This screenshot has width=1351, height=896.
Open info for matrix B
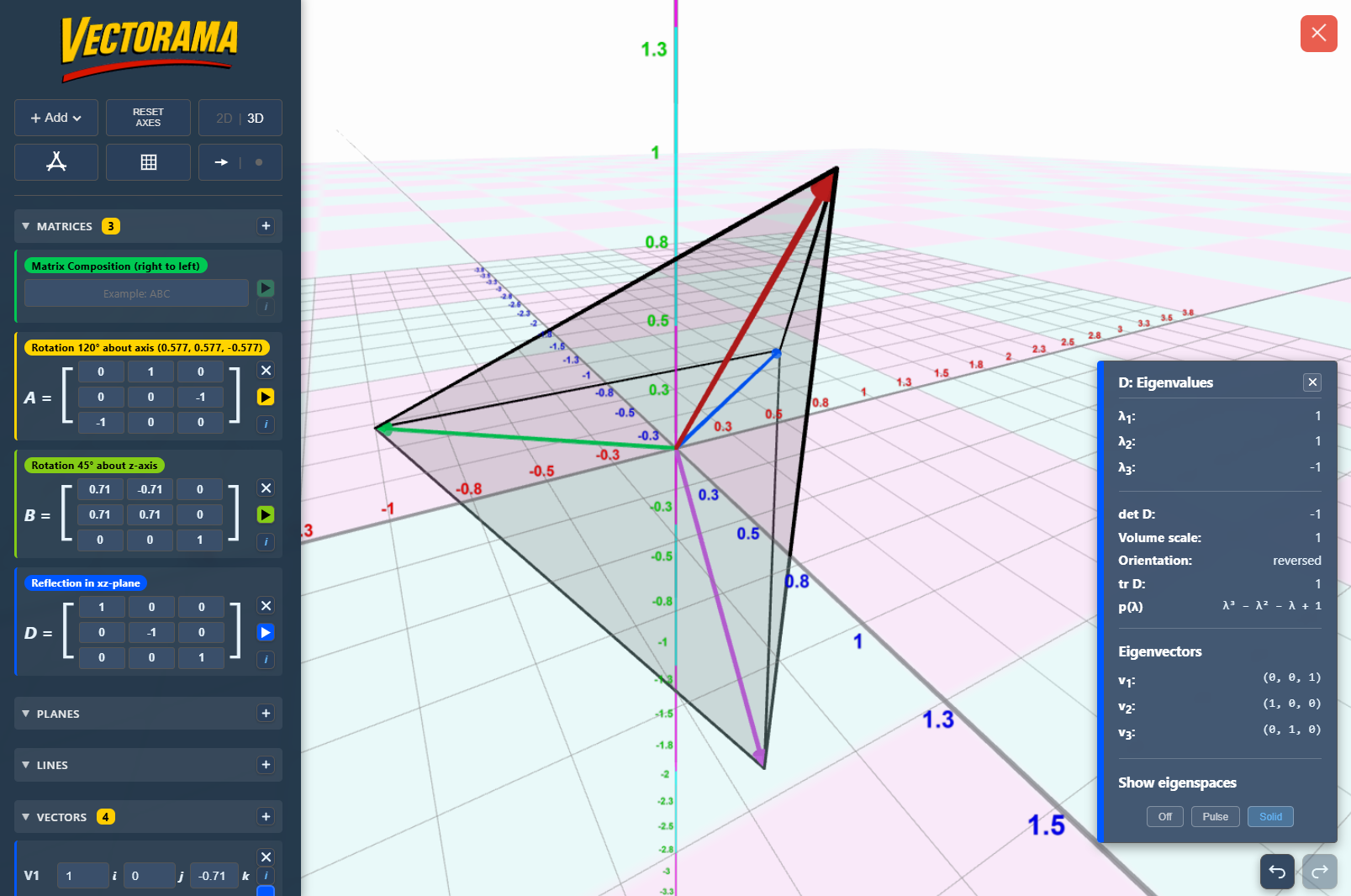tap(266, 542)
